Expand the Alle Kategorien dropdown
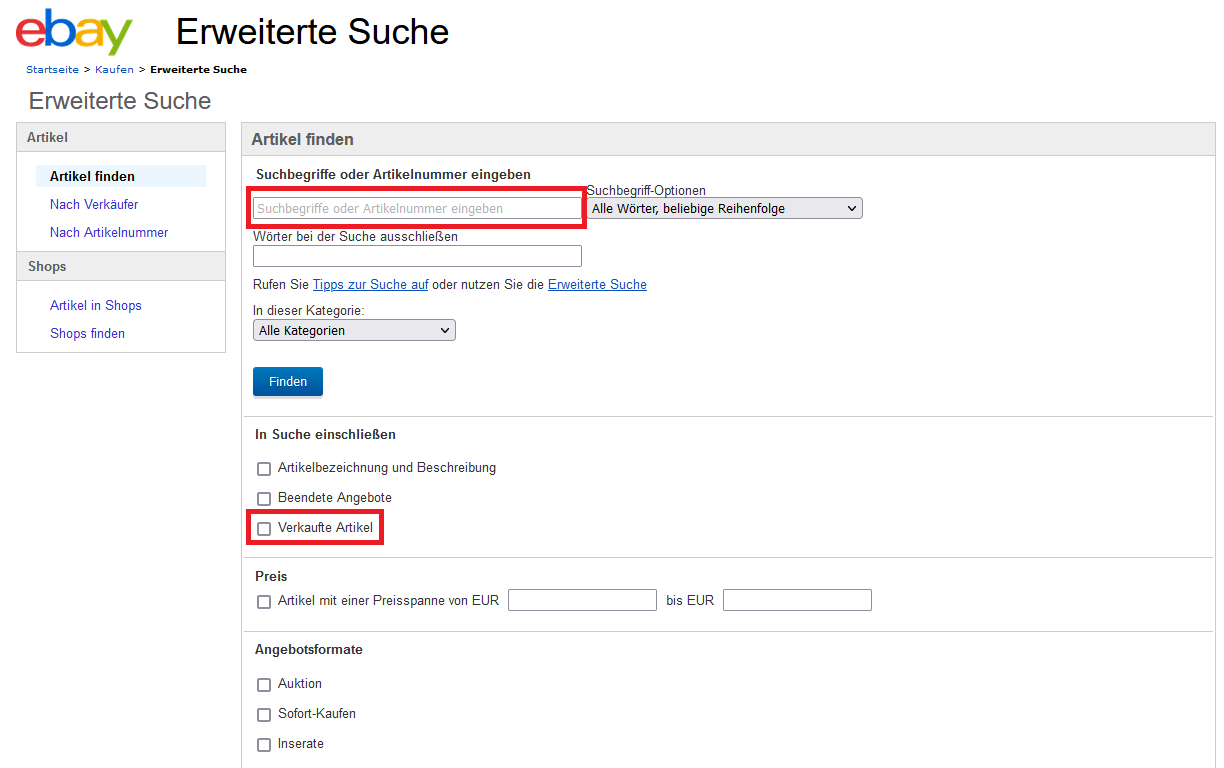The width and height of the screenshot is (1224, 768). (x=354, y=331)
